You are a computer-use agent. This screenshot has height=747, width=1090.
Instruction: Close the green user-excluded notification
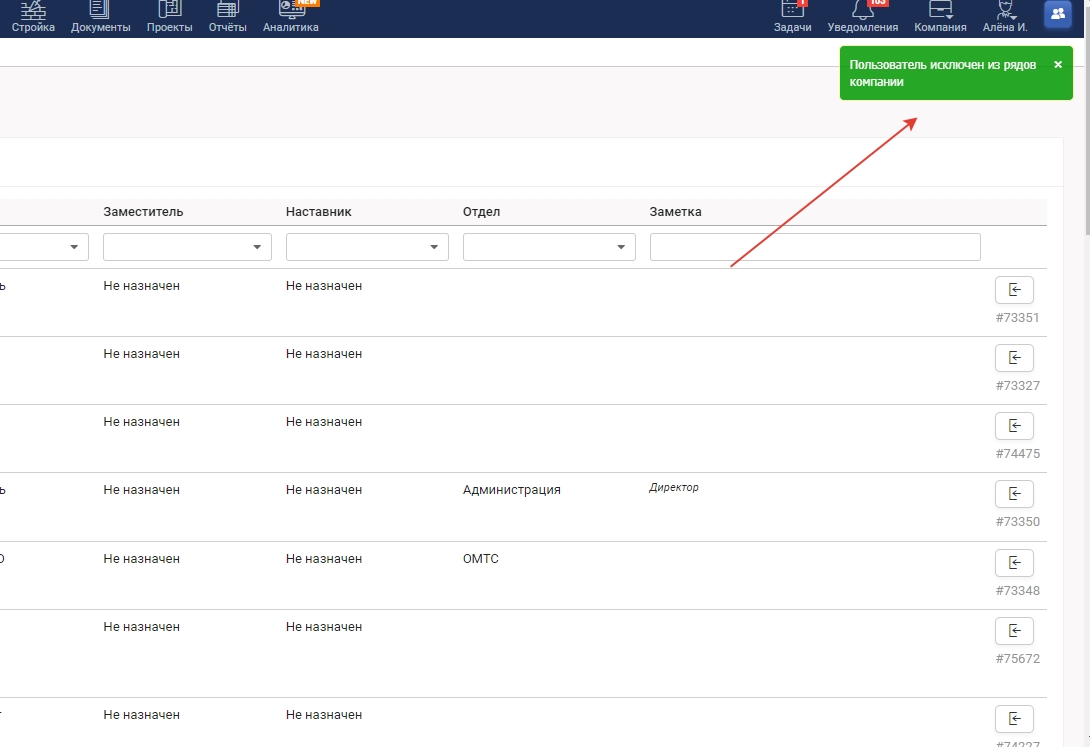tap(1058, 64)
